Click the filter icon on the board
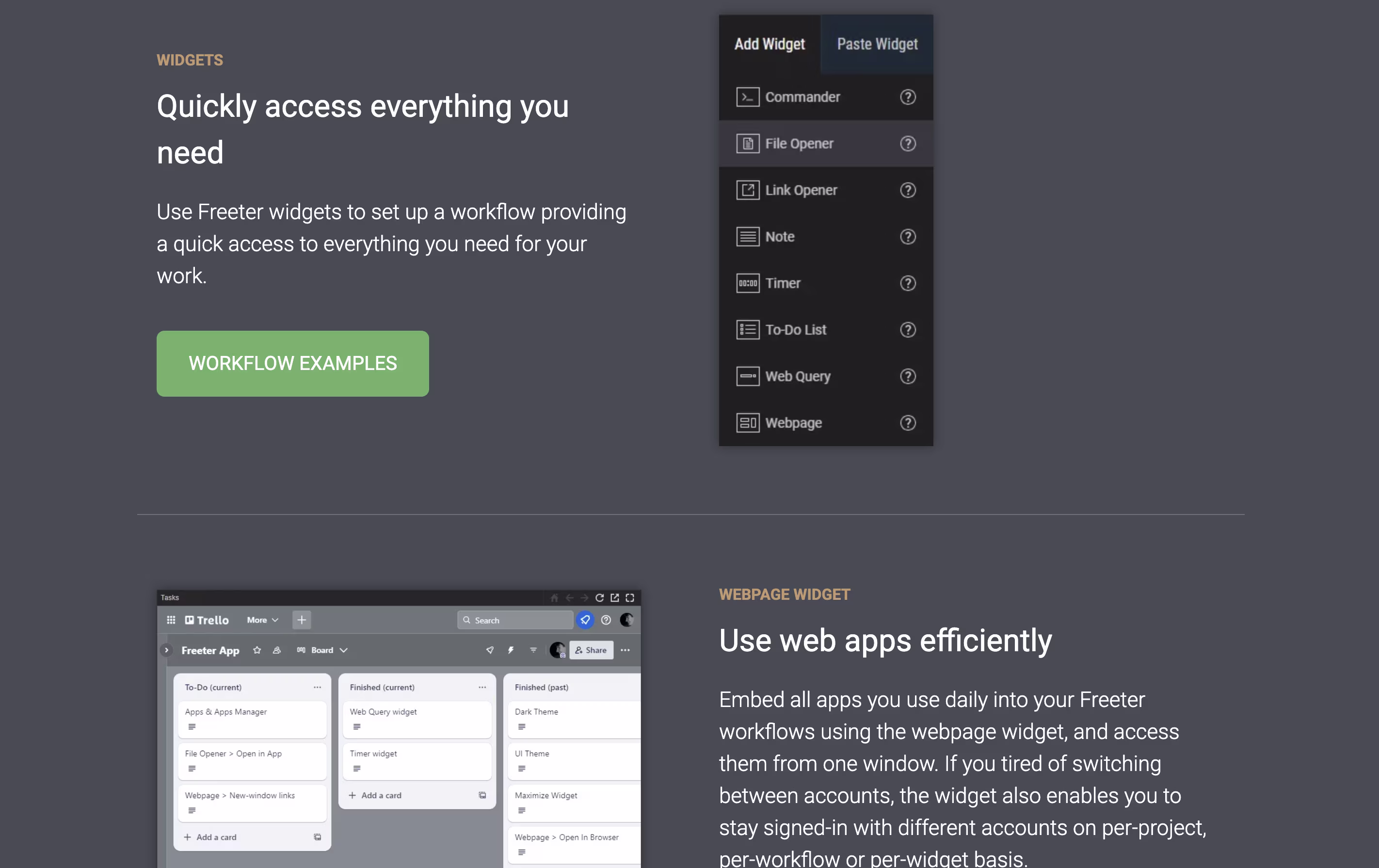Image resolution: width=1379 pixels, height=868 pixels. pos(533,650)
